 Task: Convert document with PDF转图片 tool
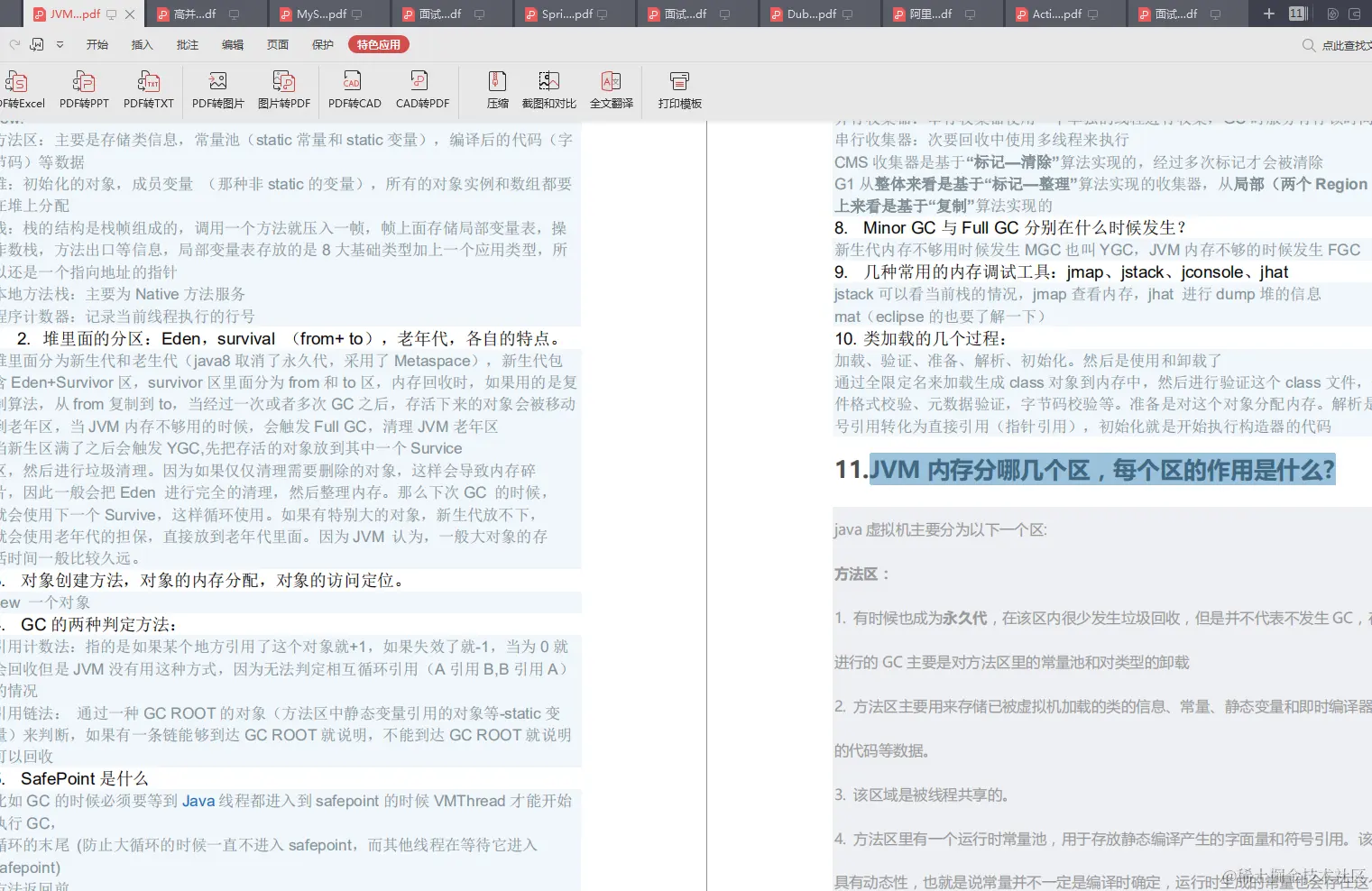(x=216, y=90)
